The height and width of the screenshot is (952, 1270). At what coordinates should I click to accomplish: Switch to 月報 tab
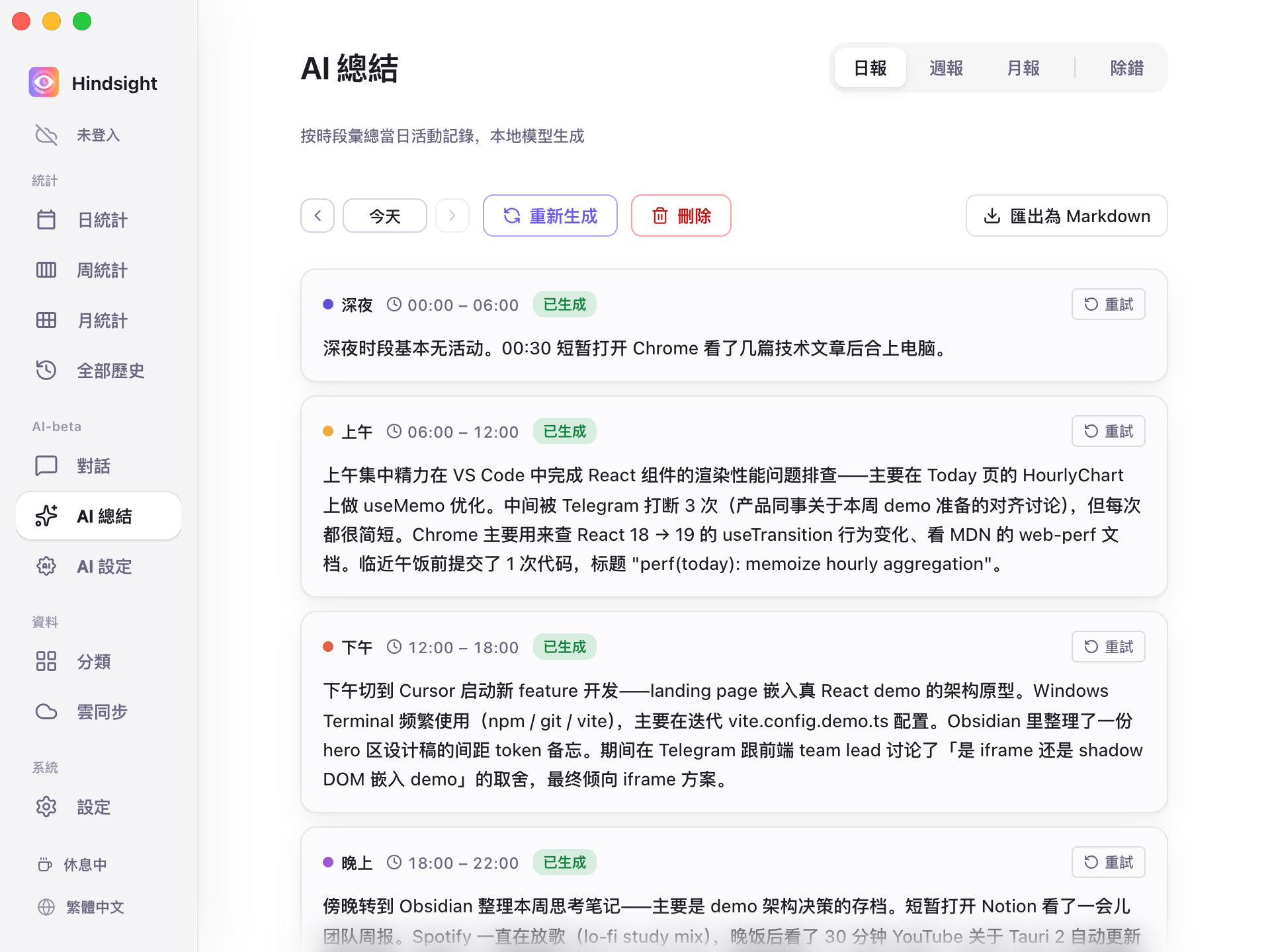click(x=1023, y=67)
